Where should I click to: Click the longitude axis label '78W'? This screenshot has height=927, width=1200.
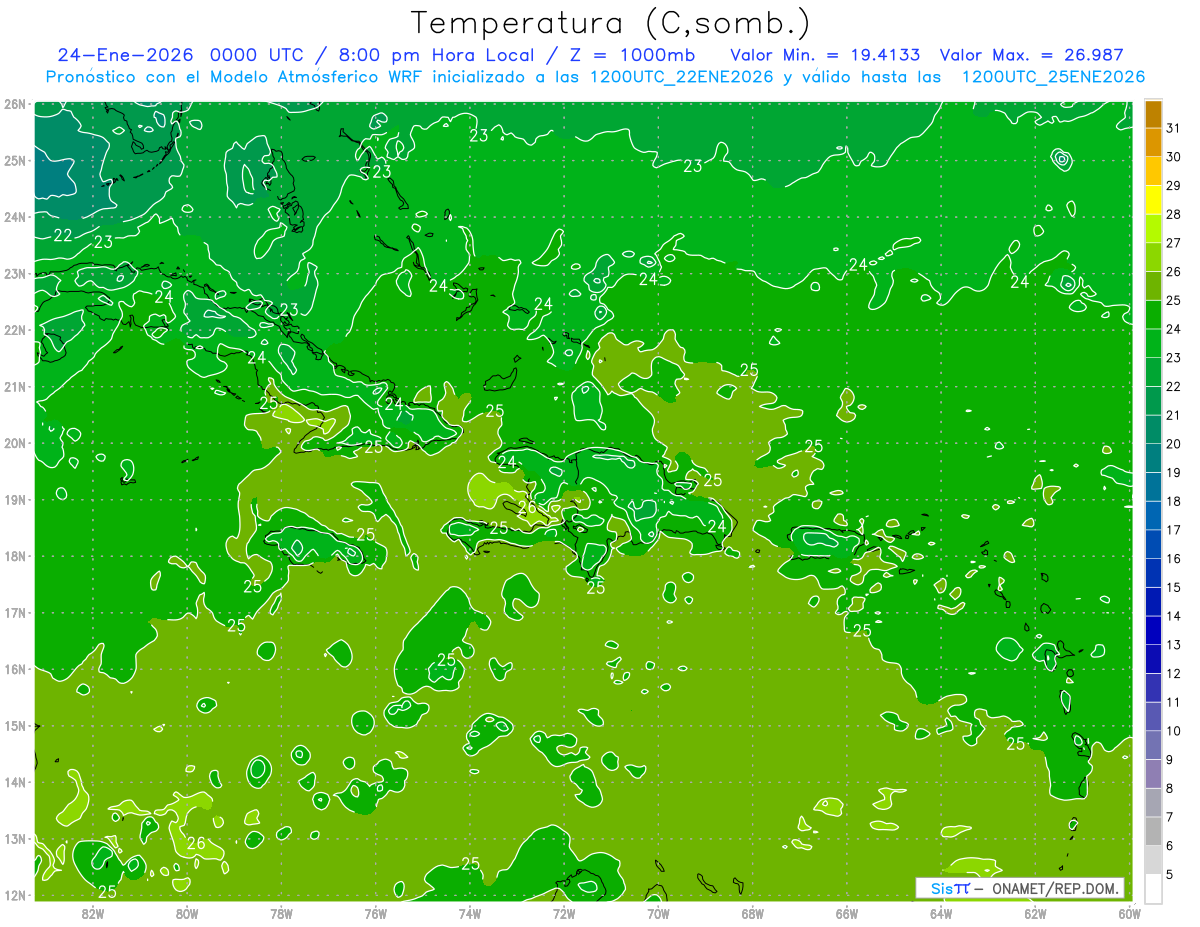281,913
